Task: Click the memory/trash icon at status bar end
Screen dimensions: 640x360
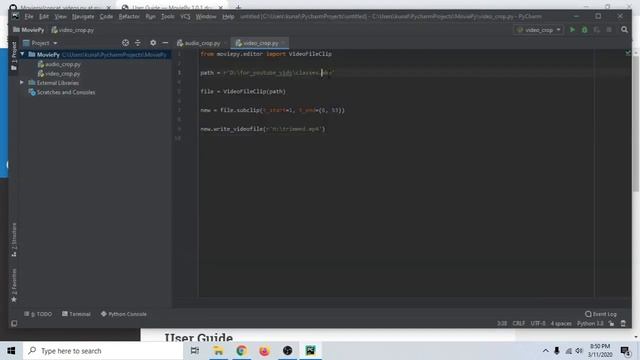Action: [x=623, y=324]
